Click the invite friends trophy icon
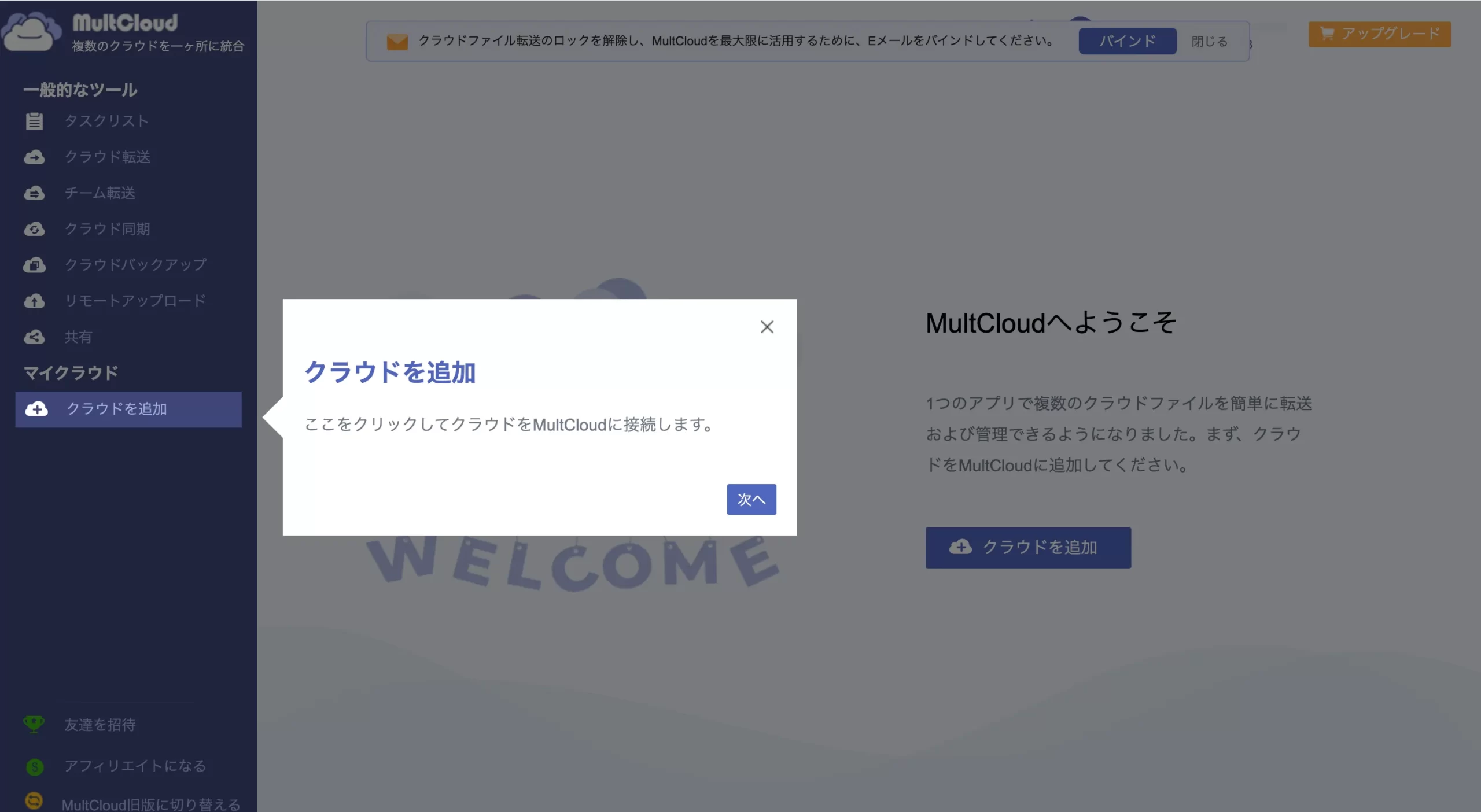 coord(34,724)
